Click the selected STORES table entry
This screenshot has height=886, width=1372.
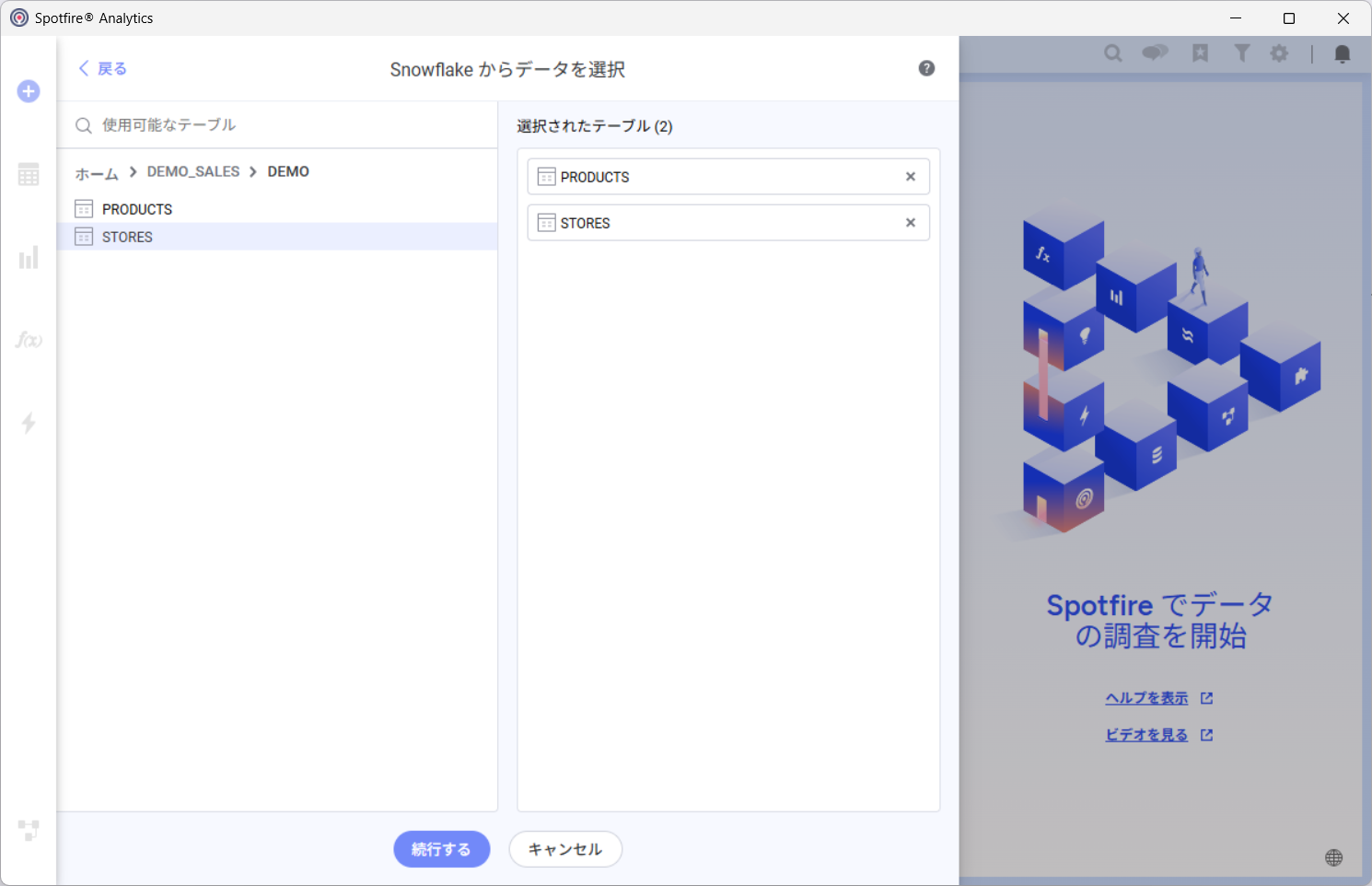coord(728,223)
